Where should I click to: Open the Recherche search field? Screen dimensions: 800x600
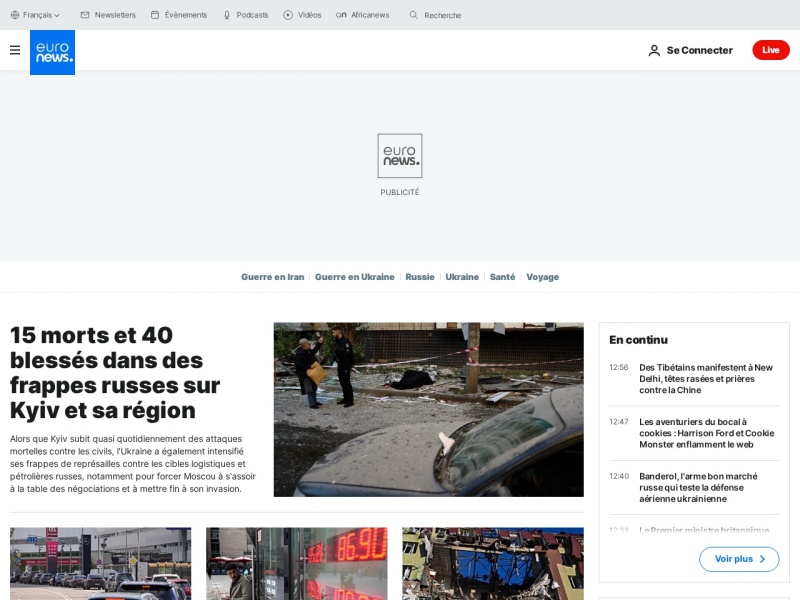pos(442,15)
